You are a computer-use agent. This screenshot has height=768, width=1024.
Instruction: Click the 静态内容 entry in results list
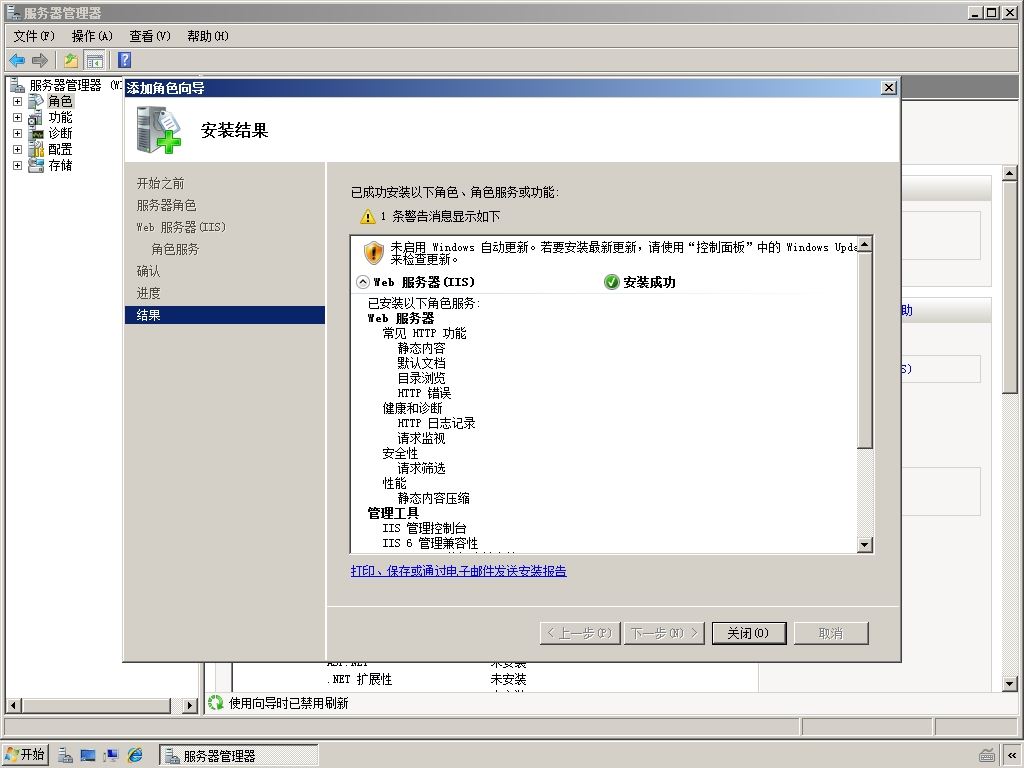click(421, 348)
